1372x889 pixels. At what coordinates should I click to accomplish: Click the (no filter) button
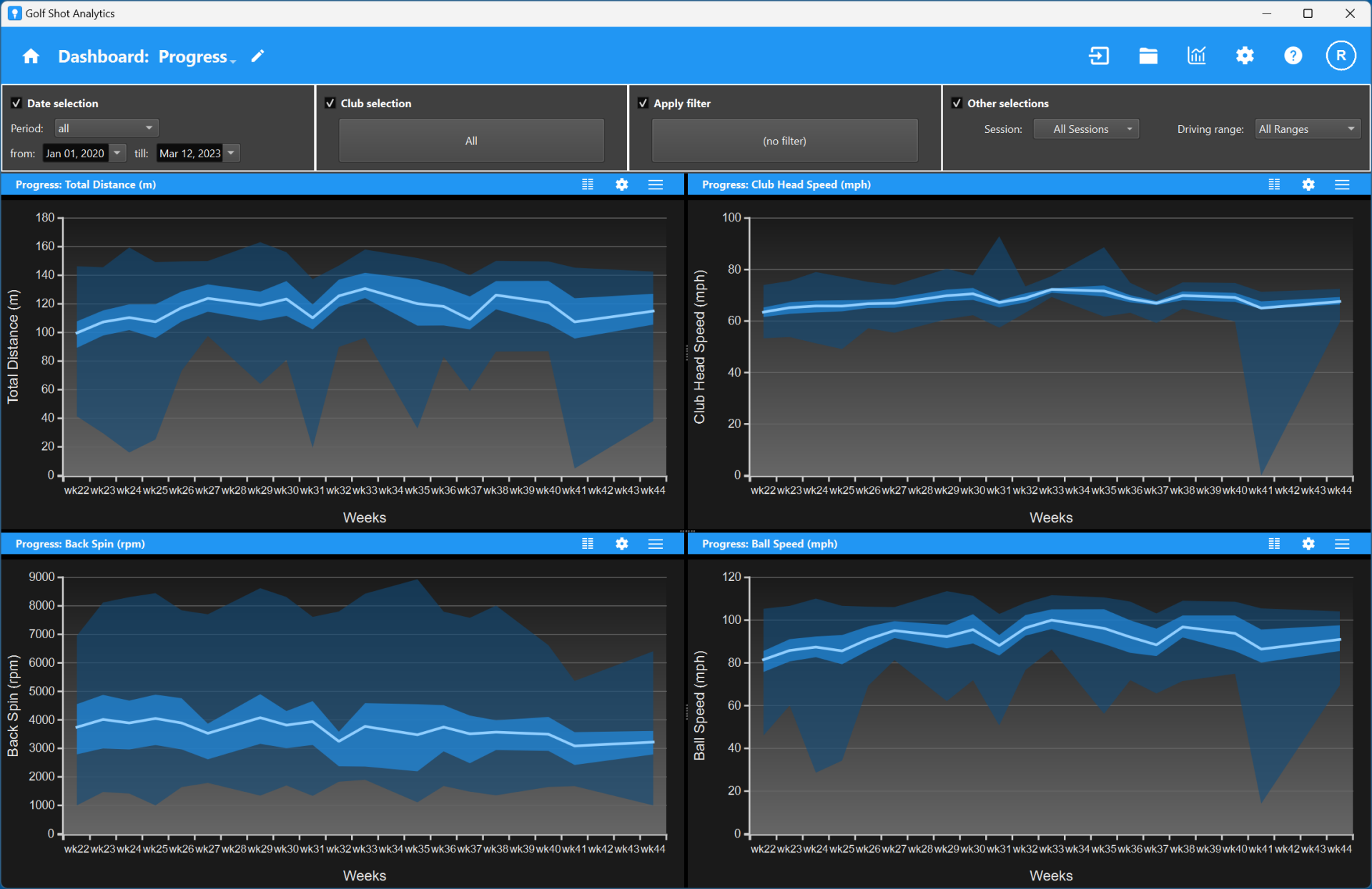coord(784,140)
